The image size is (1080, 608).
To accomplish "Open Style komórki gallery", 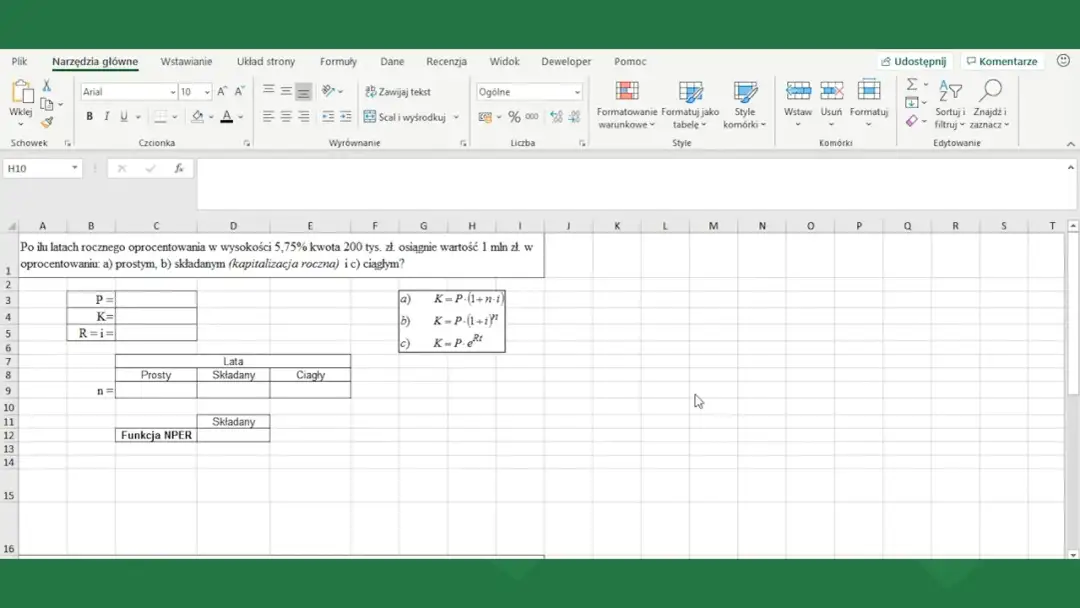I will 745,105.
